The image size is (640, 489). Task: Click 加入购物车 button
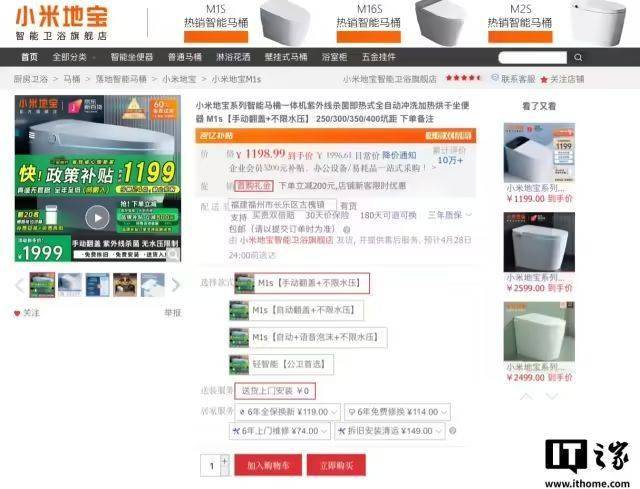268,465
